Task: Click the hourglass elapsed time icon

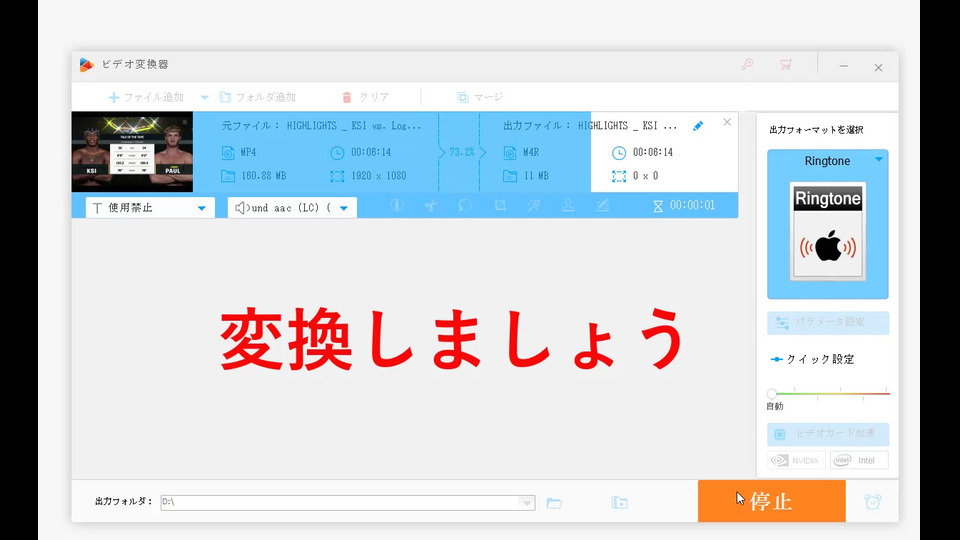Action: tap(658, 206)
